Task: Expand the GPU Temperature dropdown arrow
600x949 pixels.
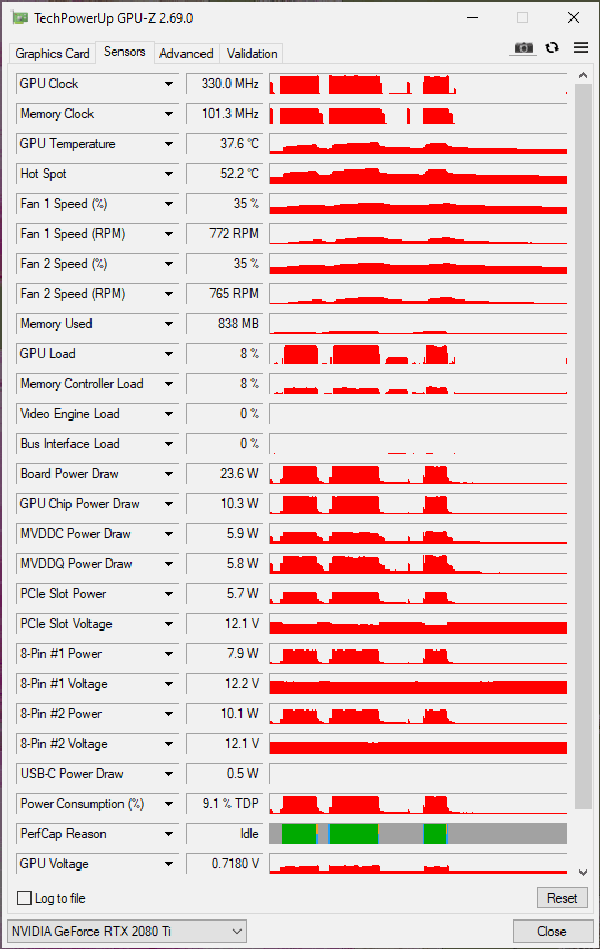Action: pos(169,144)
